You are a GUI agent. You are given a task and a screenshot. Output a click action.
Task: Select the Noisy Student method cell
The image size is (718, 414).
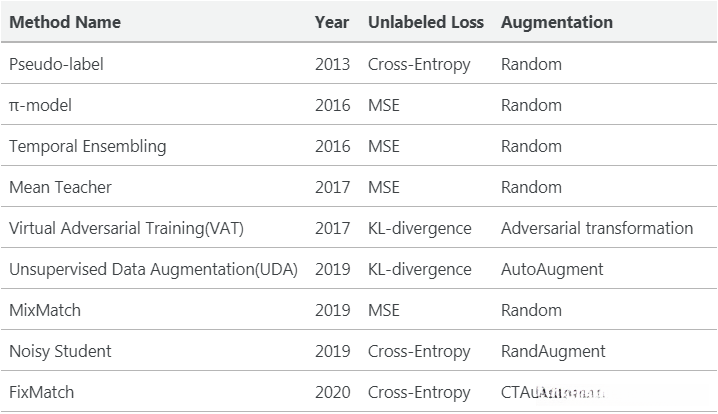(60, 351)
